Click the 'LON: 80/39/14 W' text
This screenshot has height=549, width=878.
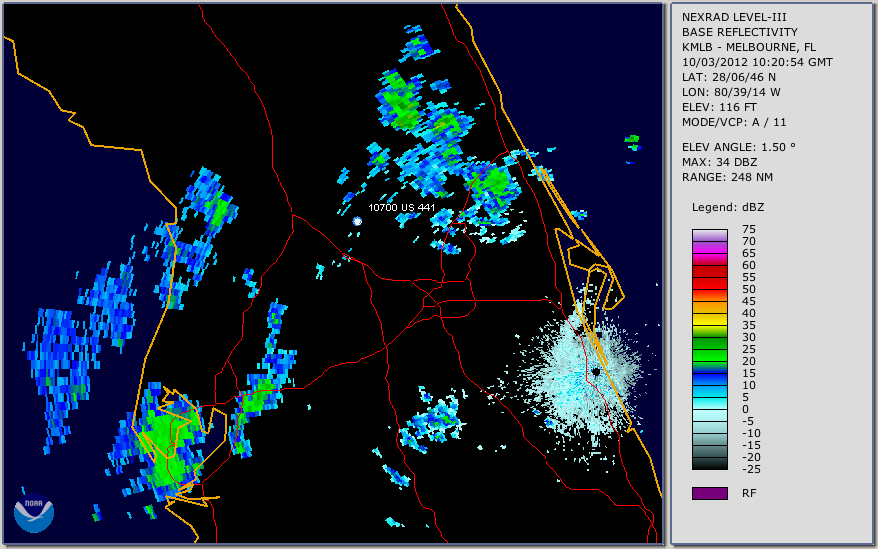coord(731,92)
